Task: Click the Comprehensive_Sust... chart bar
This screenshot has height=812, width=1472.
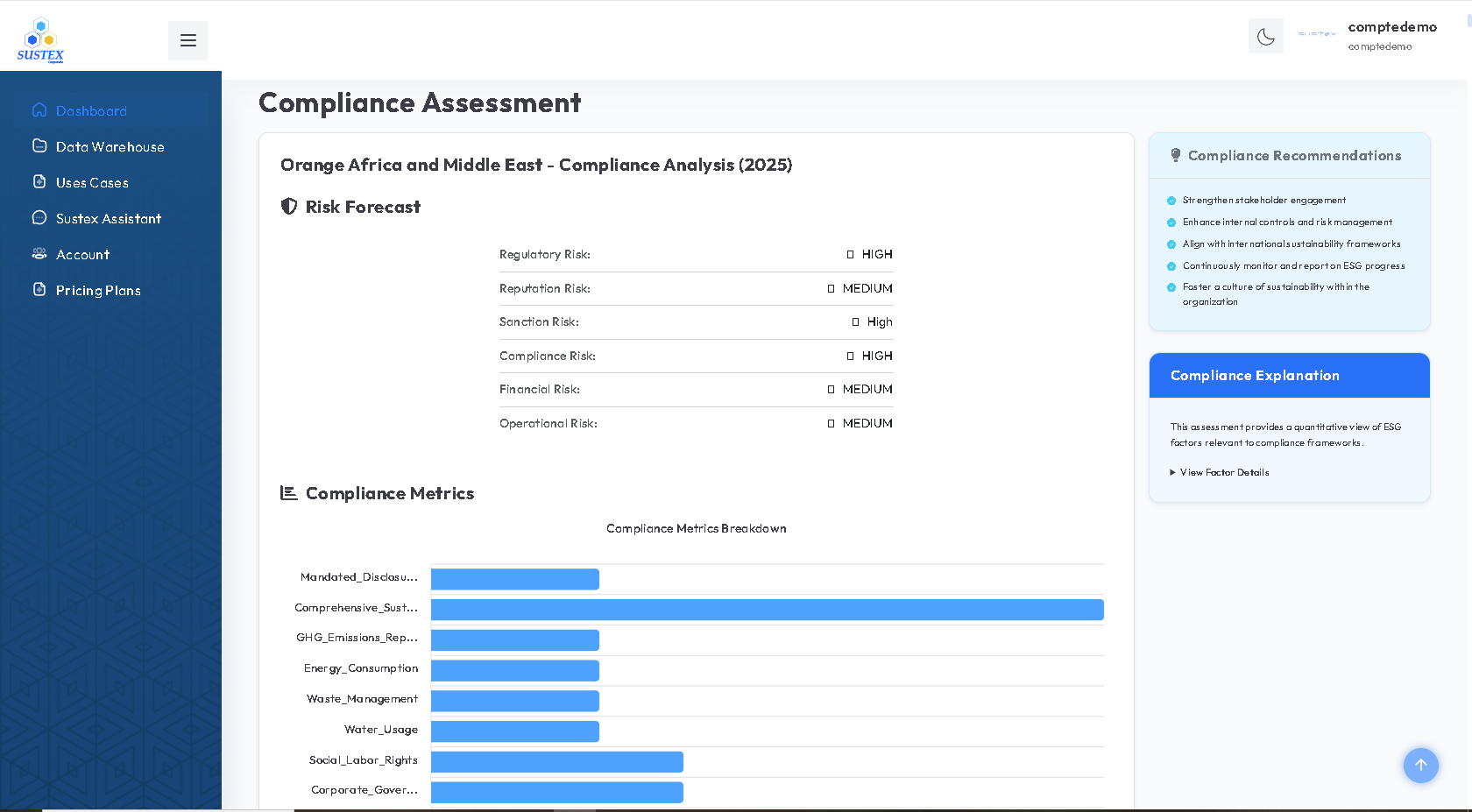Action: coord(768,610)
